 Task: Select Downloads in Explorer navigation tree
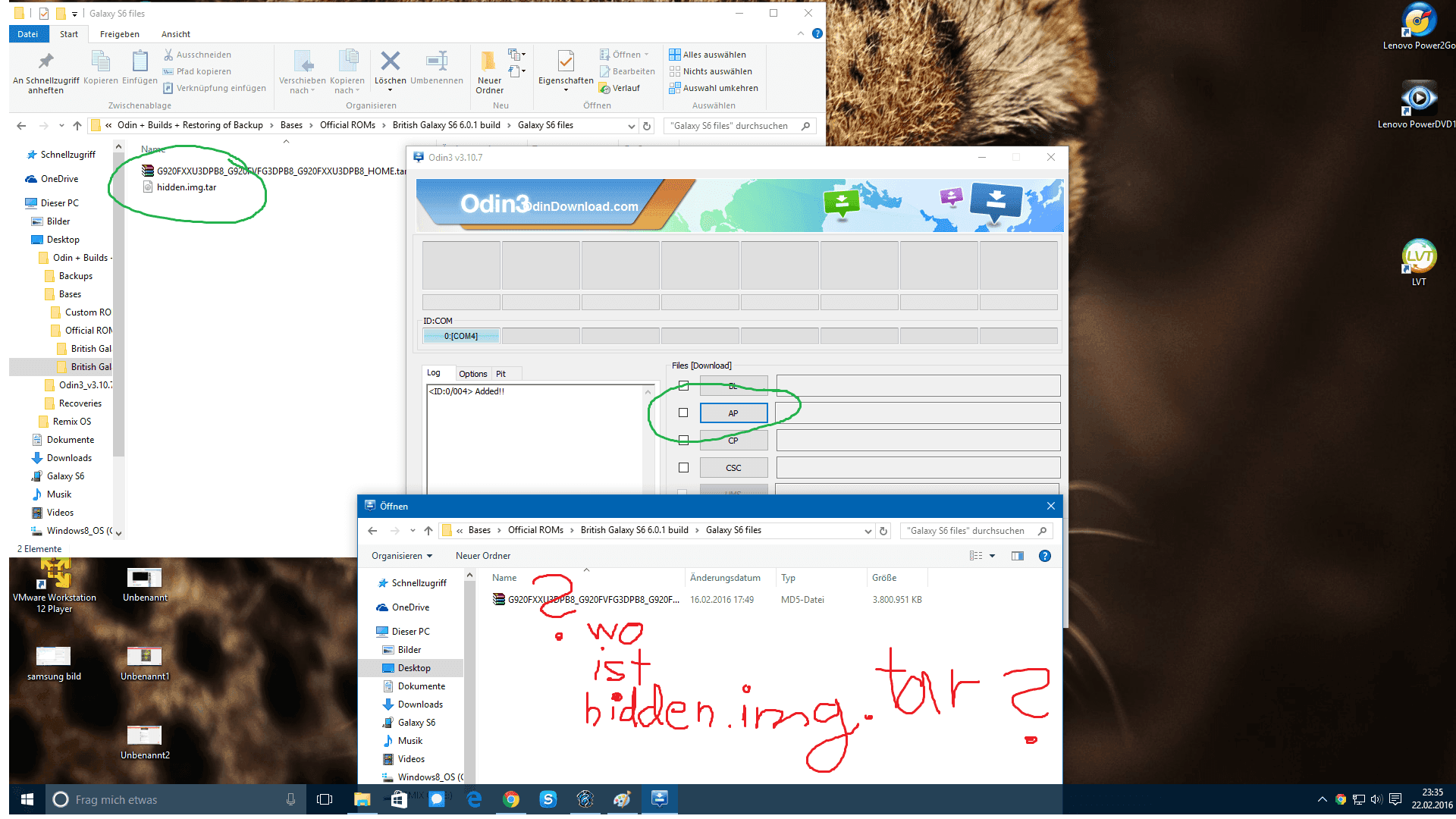[x=69, y=458]
